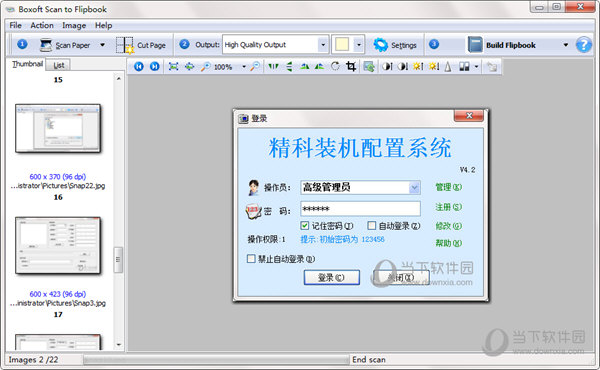This screenshot has width=600, height=370.
Task: Click the greyed-out icon at toolbar end
Action: (492, 67)
